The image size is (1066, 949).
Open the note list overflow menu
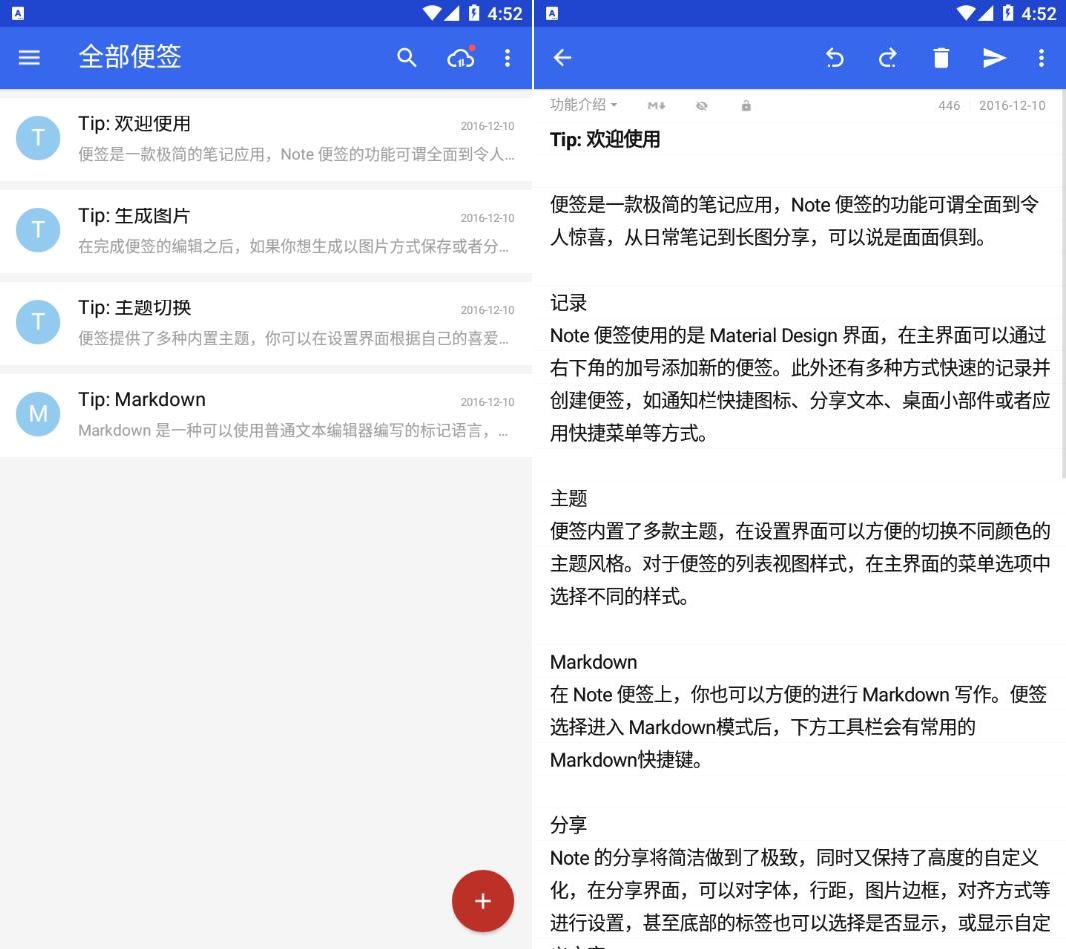click(508, 57)
